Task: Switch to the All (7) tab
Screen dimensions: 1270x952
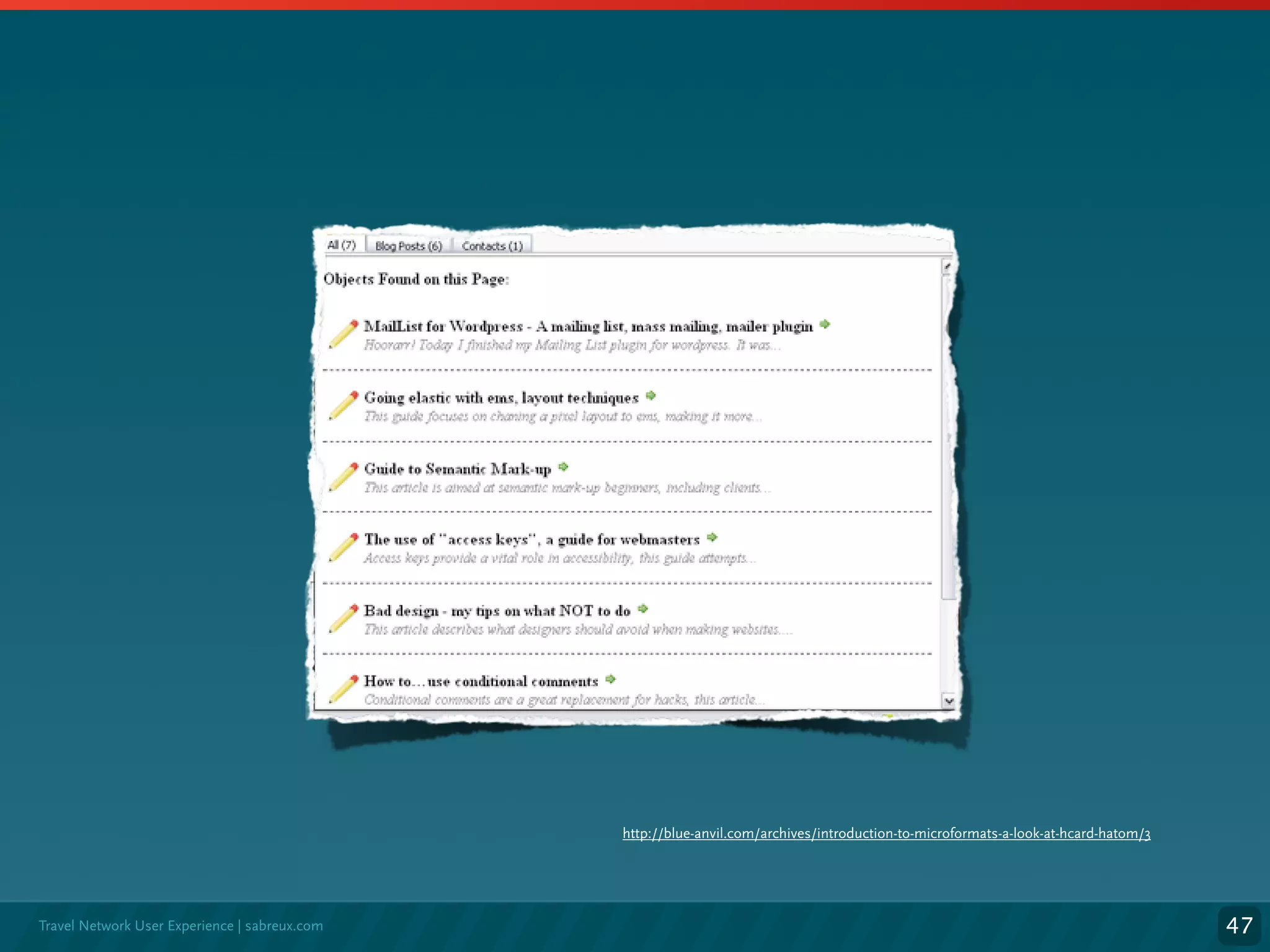Action: click(x=342, y=245)
